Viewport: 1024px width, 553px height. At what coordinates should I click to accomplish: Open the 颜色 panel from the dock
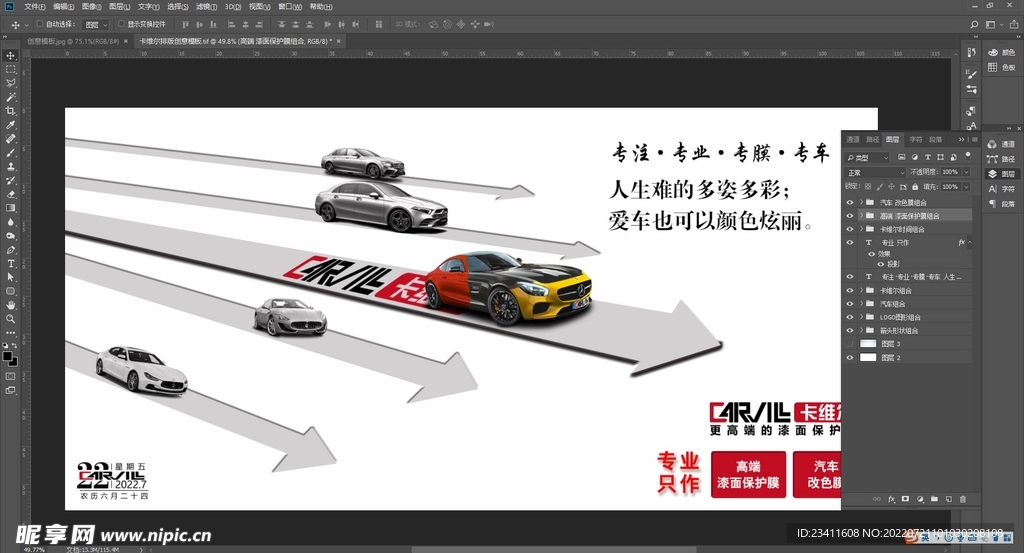click(x=1002, y=52)
